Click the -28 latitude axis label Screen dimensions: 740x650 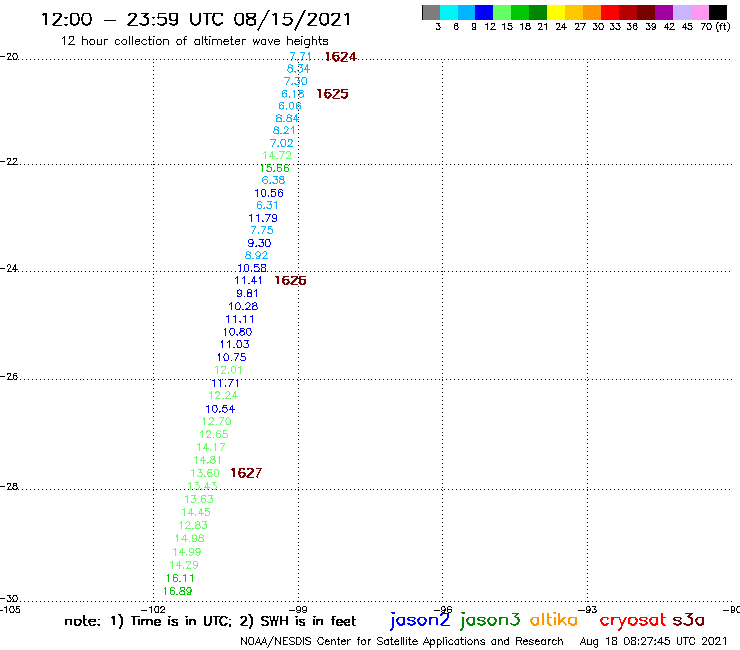[9, 486]
